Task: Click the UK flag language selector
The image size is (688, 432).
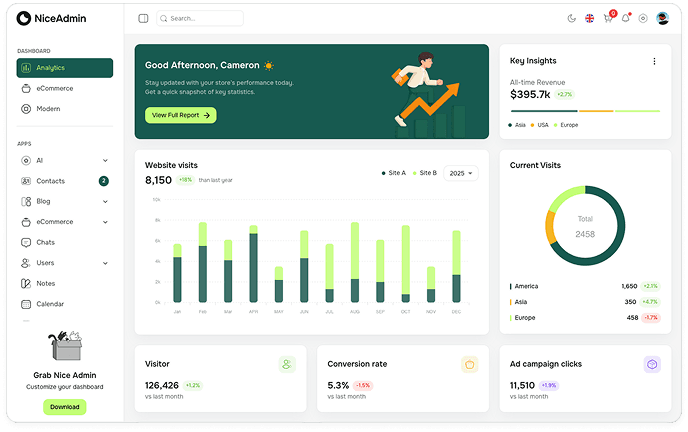Action: 590,18
